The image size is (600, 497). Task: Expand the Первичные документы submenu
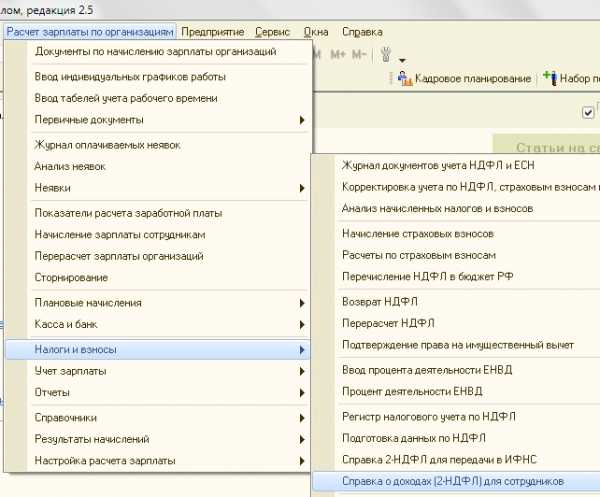pyautogui.click(x=301, y=121)
